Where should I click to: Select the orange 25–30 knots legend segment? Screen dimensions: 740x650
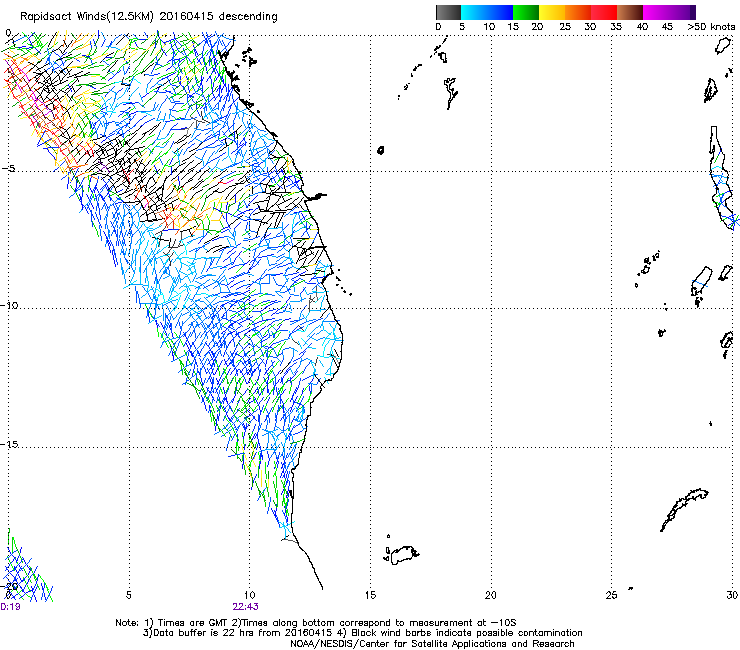pyautogui.click(x=578, y=12)
